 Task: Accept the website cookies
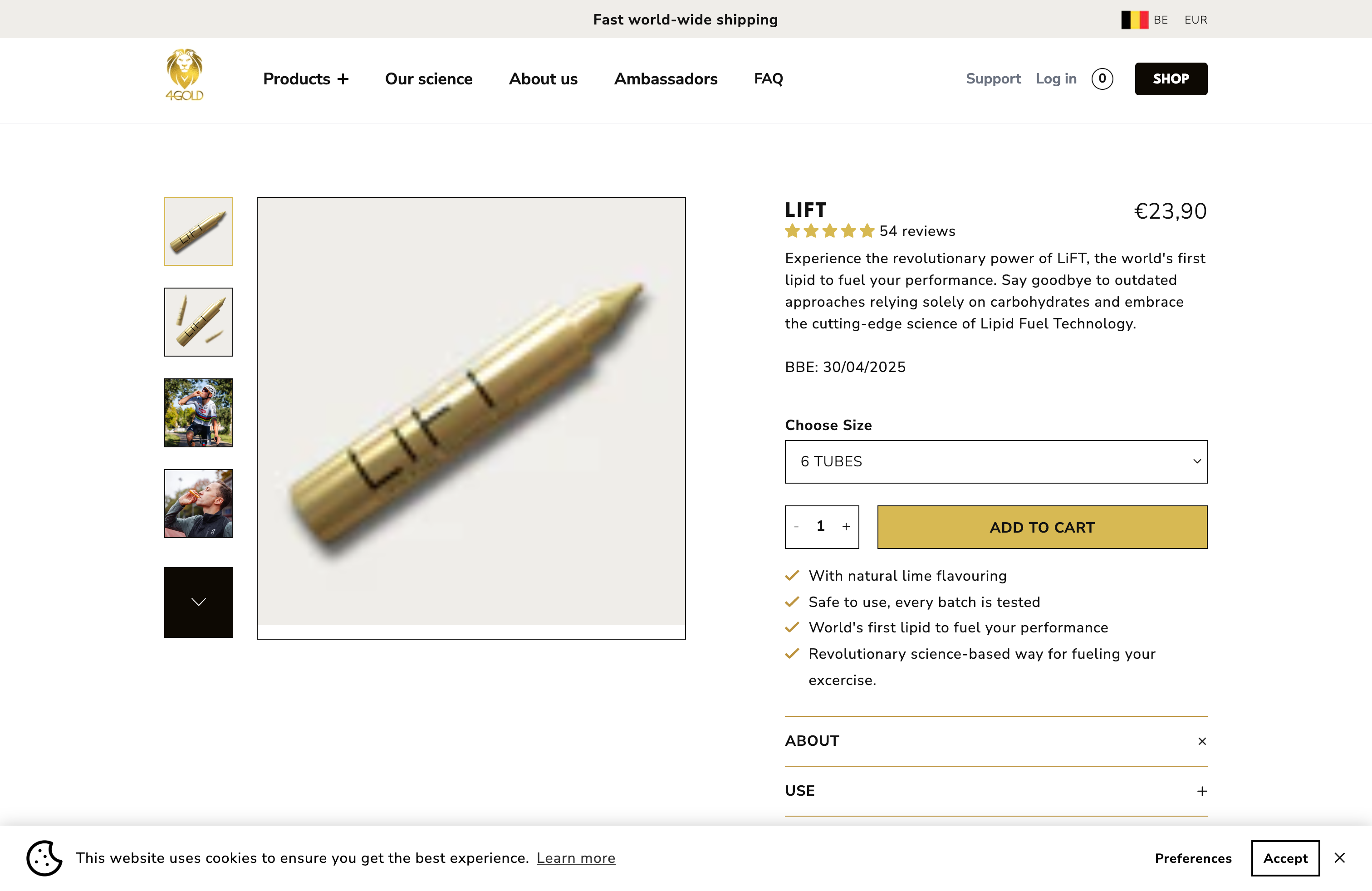[1284, 857]
